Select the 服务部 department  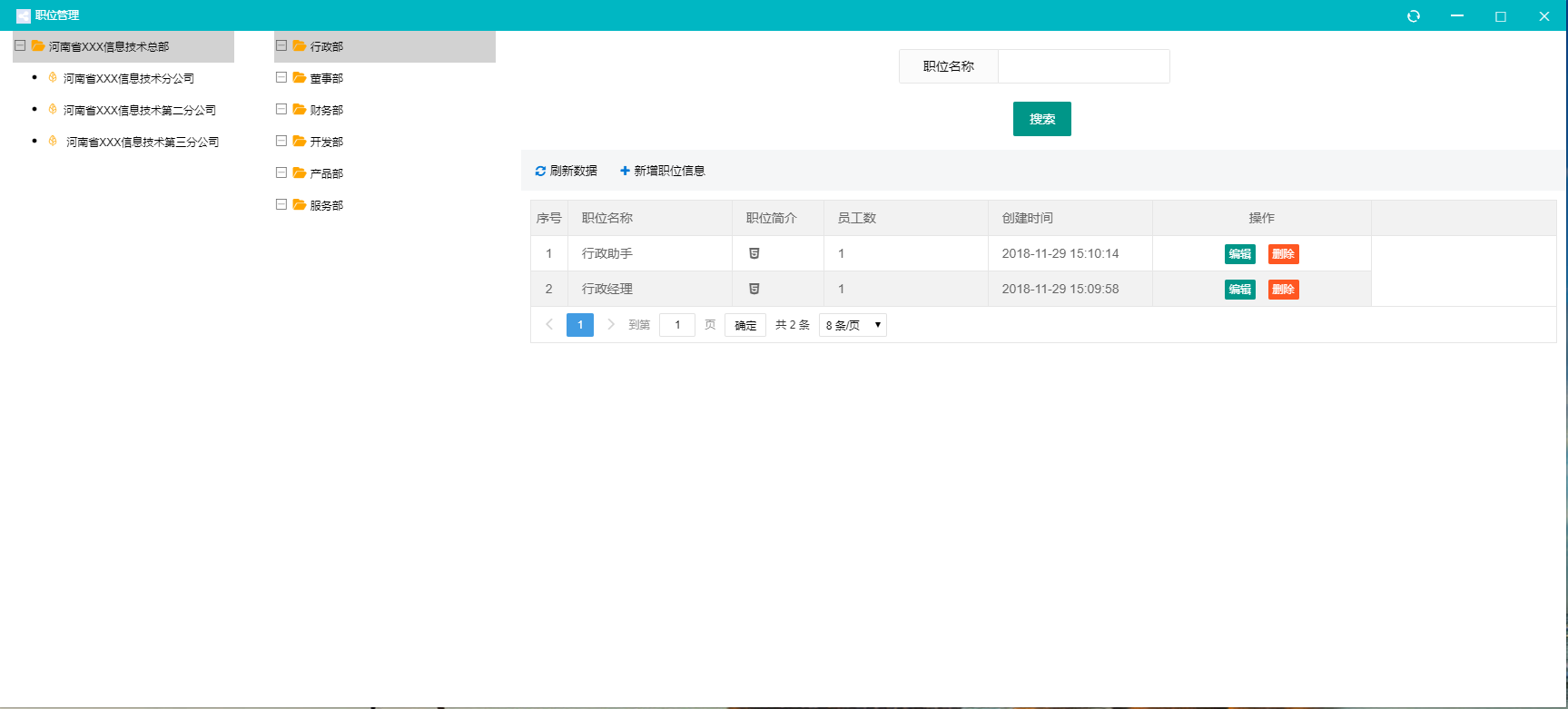coord(327,205)
